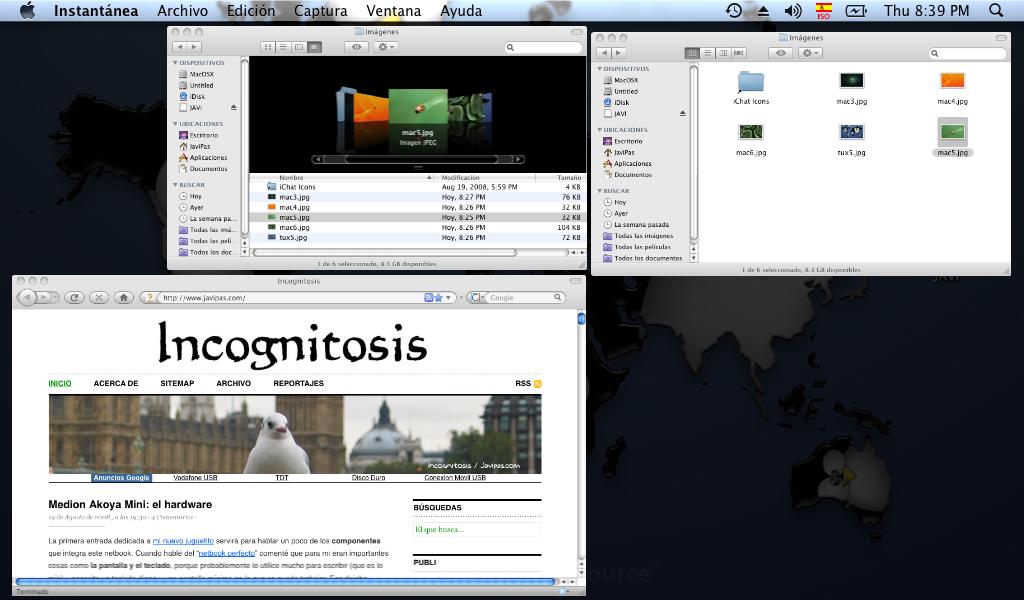The height and width of the screenshot is (600, 1024).
Task: Open the Captura menu
Action: (320, 10)
